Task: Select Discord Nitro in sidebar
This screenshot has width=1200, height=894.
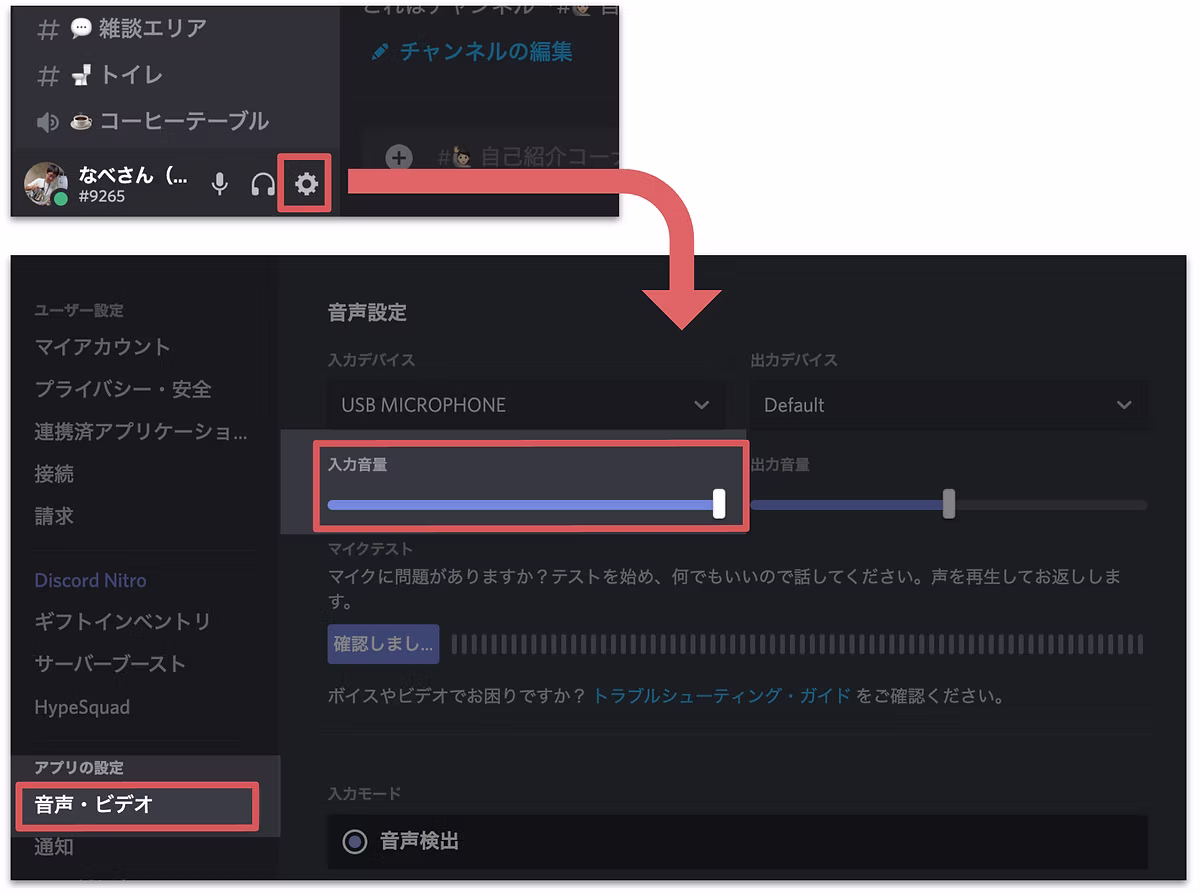Action: point(91,580)
